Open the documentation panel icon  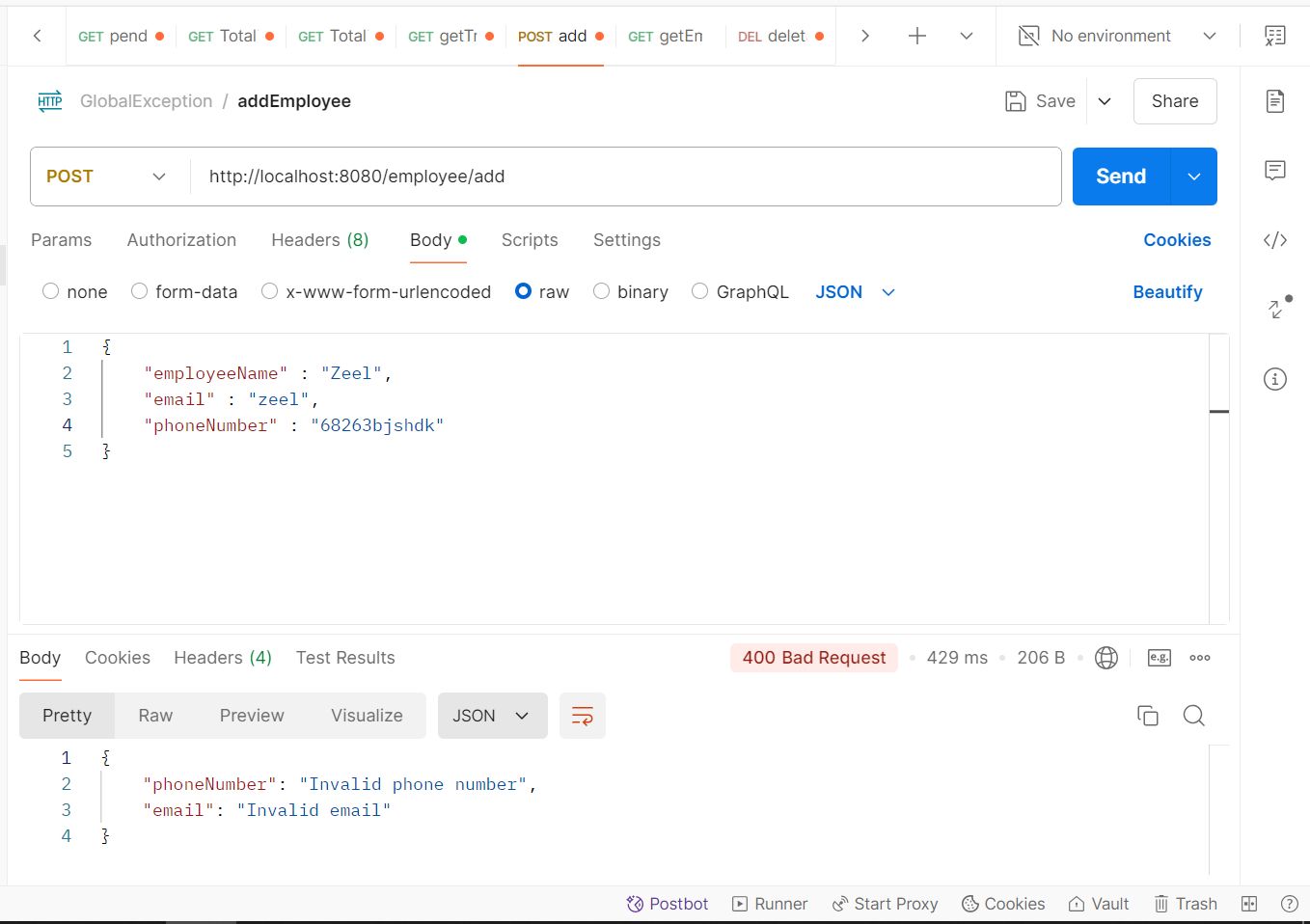click(1275, 101)
